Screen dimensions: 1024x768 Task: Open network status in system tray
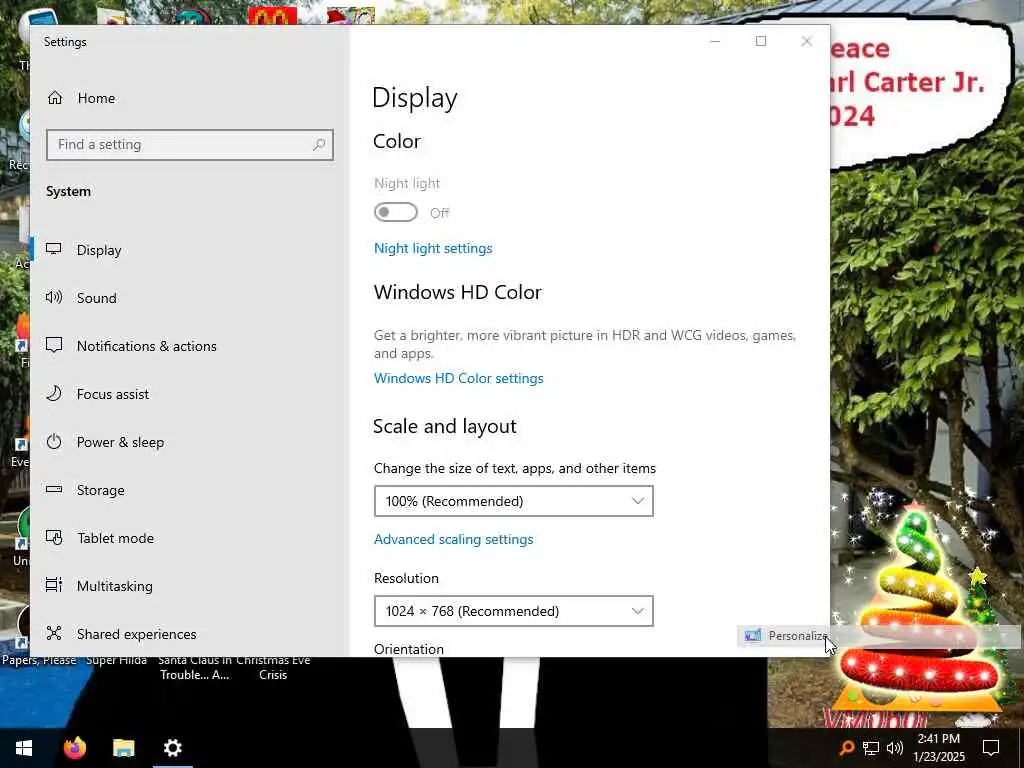871,748
